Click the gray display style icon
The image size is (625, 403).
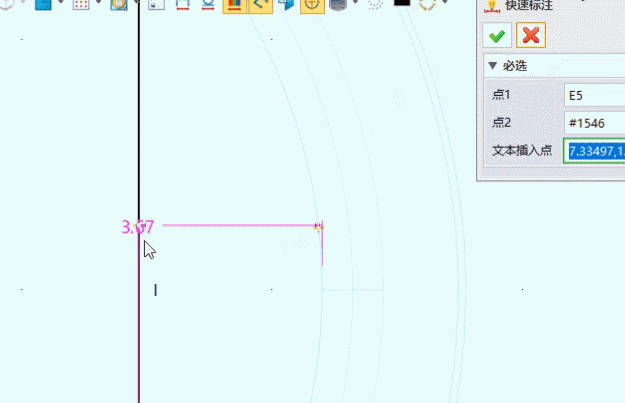338,4
